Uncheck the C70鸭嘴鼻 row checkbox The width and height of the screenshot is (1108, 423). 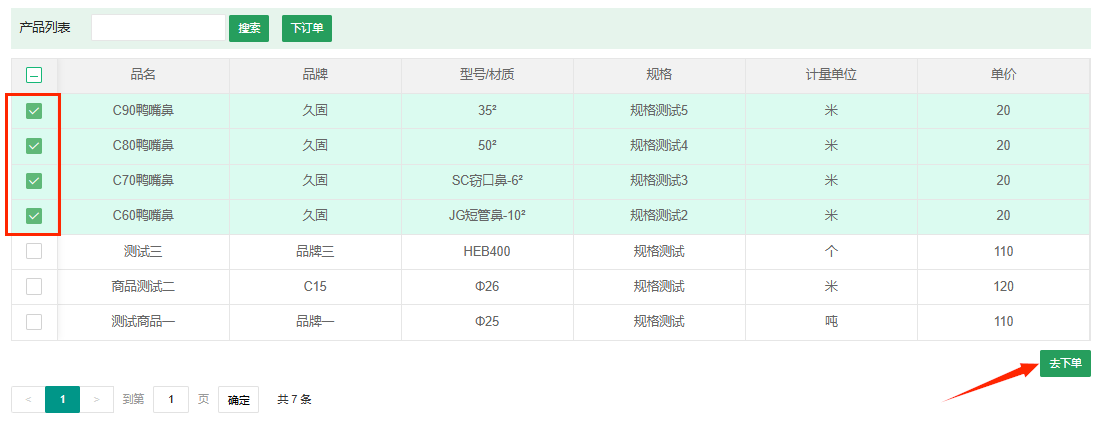[x=34, y=181]
